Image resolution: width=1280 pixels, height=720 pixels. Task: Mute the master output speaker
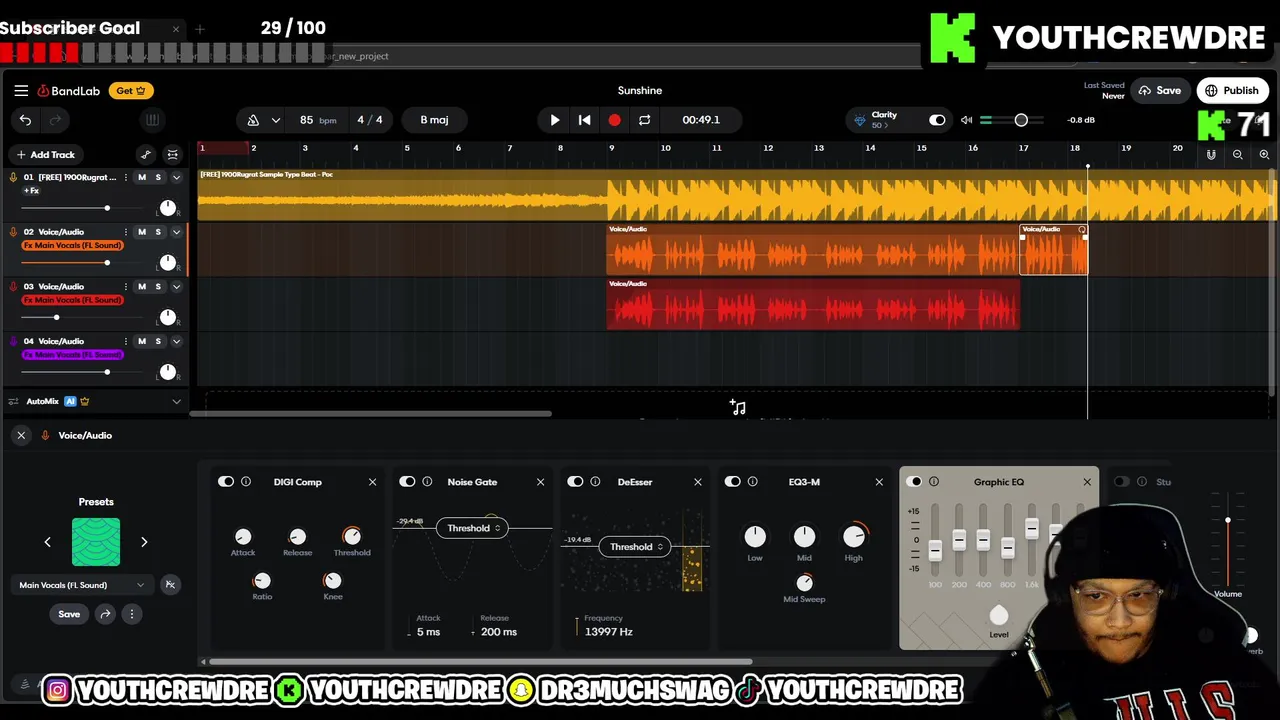click(966, 120)
